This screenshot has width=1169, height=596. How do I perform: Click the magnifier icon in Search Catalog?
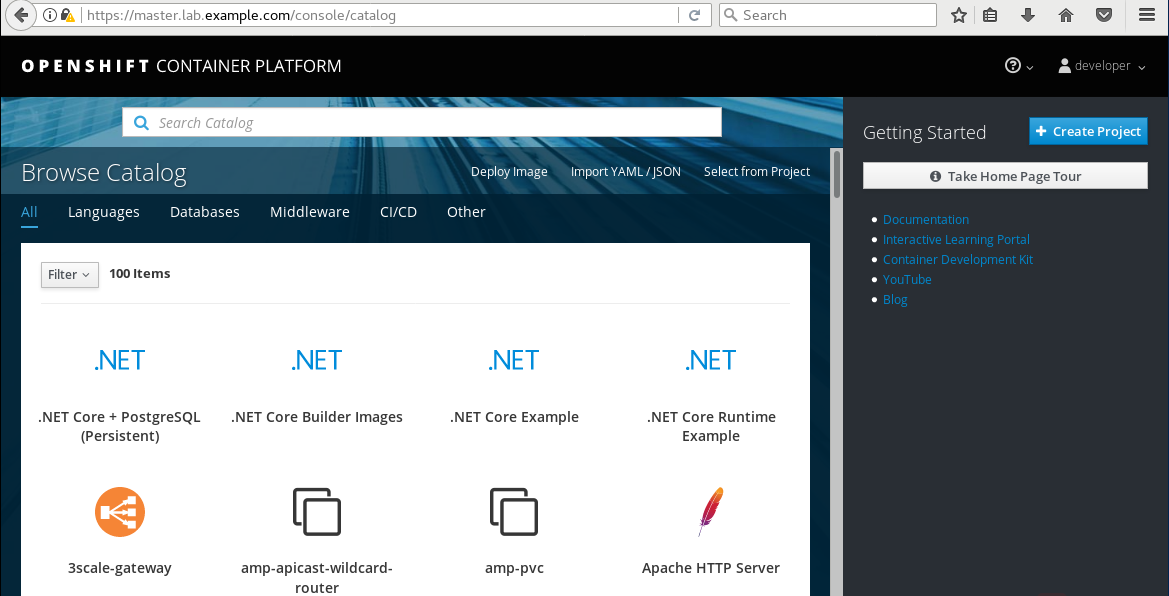tap(141, 123)
